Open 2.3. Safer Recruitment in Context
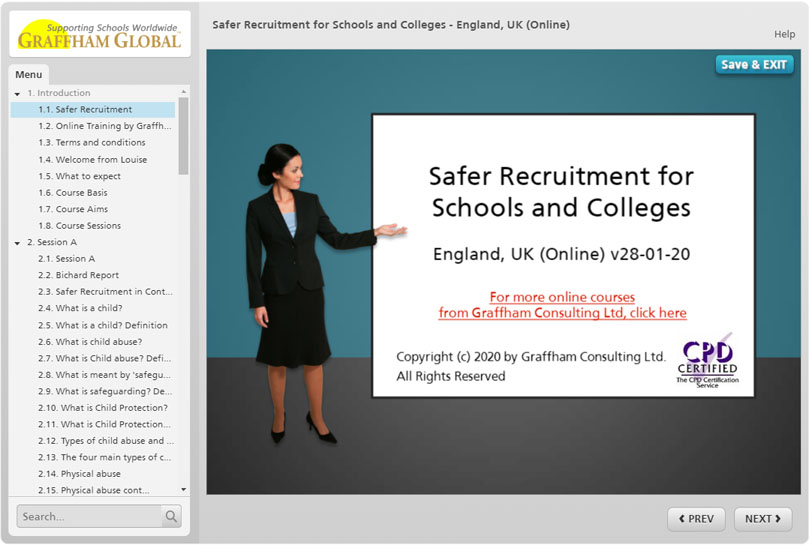809x545 pixels. [105, 292]
